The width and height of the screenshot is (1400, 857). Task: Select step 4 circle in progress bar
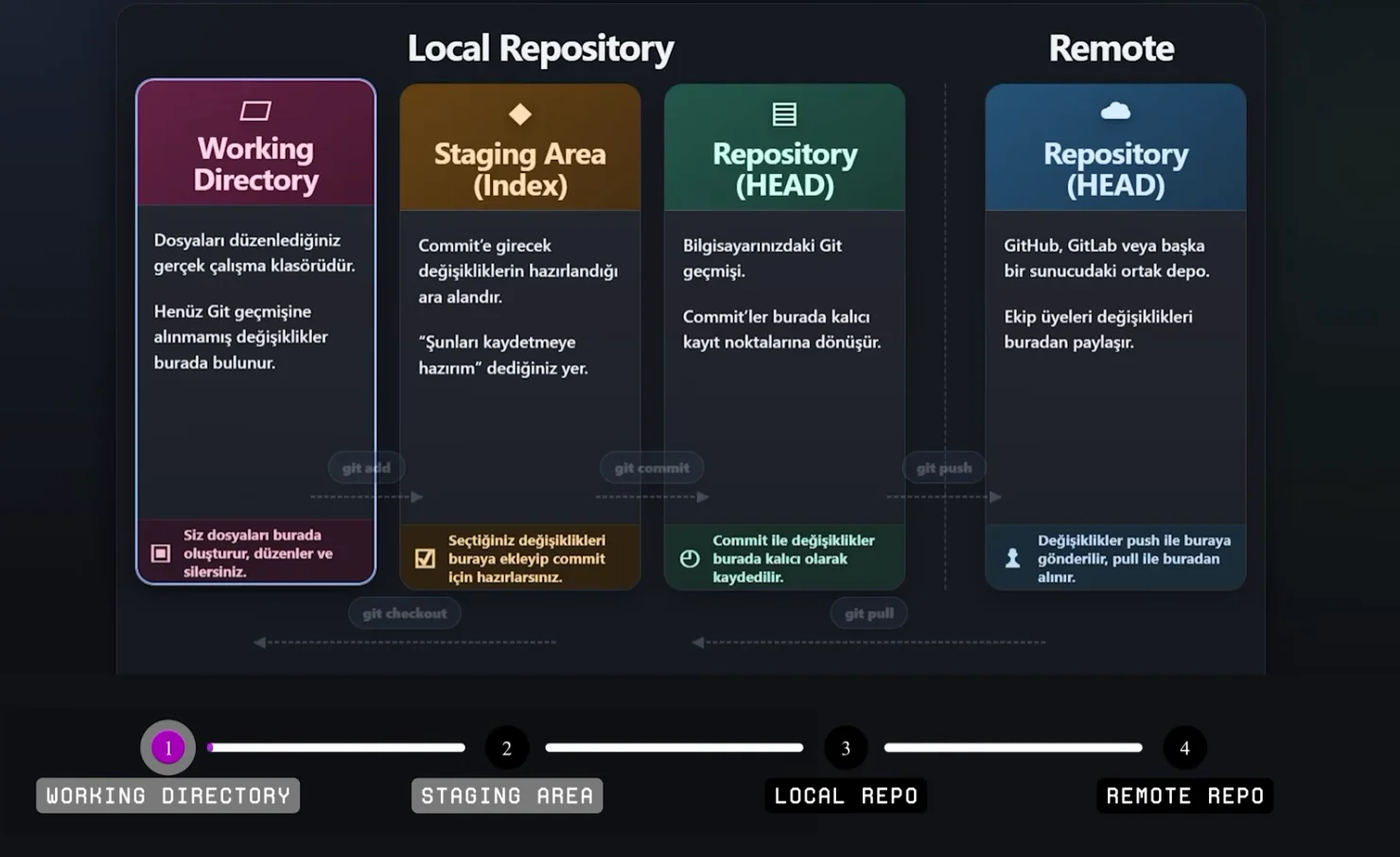coord(1184,748)
